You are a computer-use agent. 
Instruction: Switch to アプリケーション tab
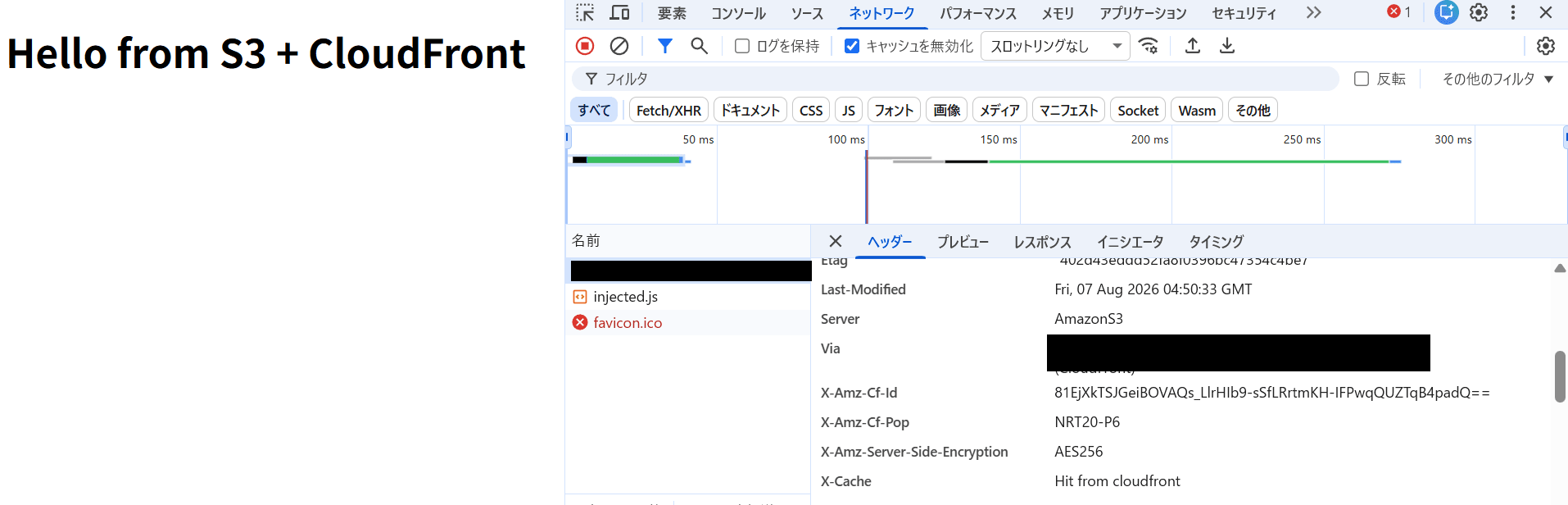tap(1143, 13)
